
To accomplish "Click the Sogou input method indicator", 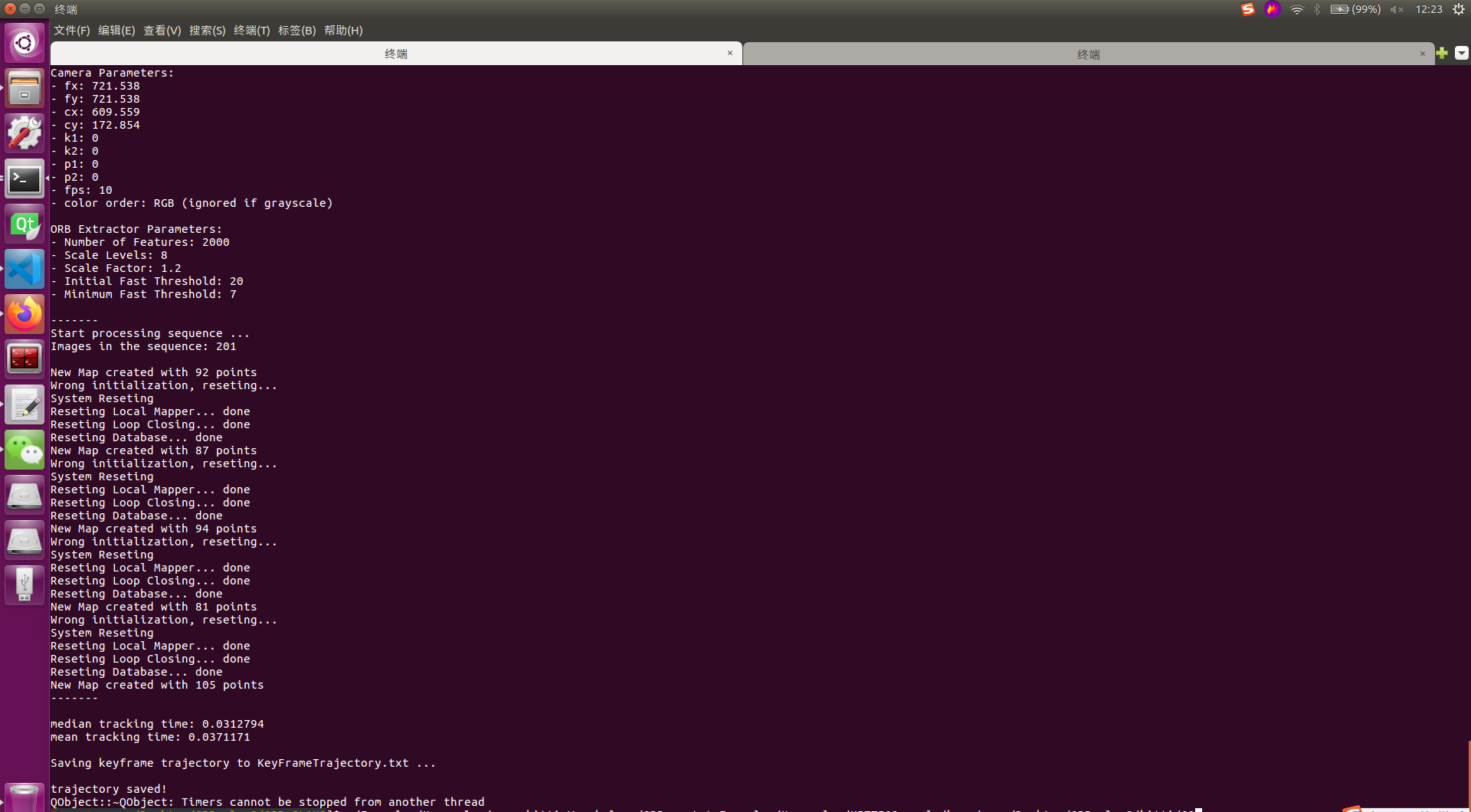I will click(1248, 9).
